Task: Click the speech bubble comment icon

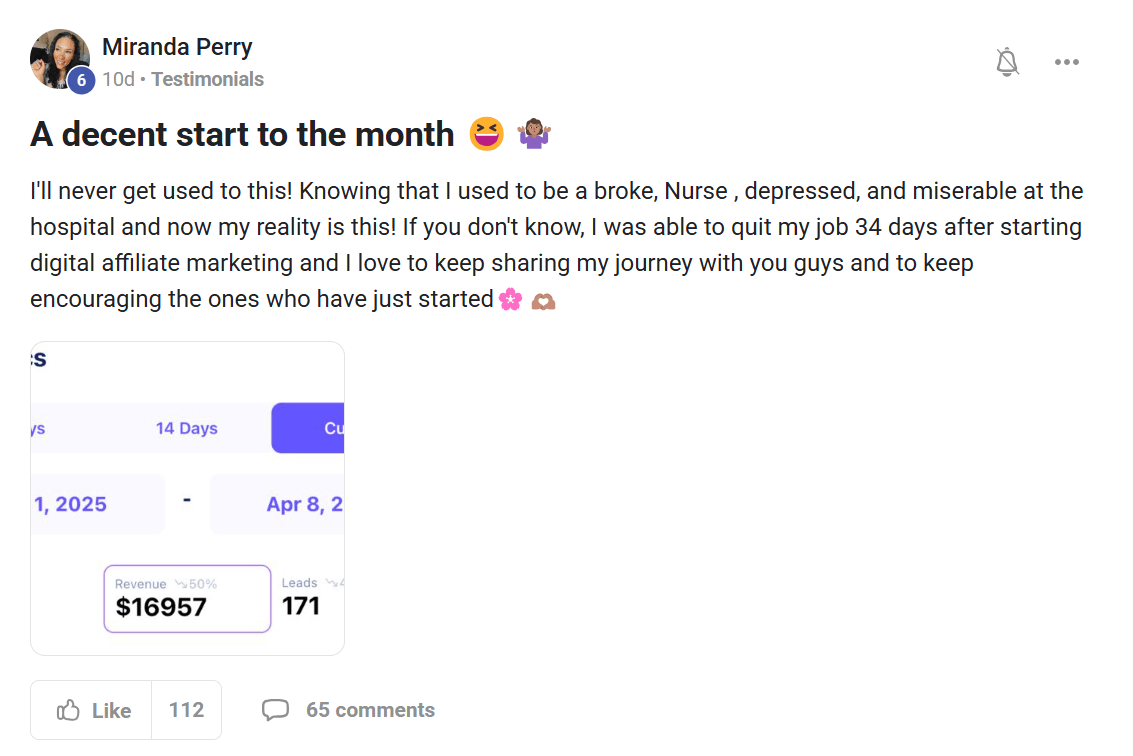Action: pos(275,710)
